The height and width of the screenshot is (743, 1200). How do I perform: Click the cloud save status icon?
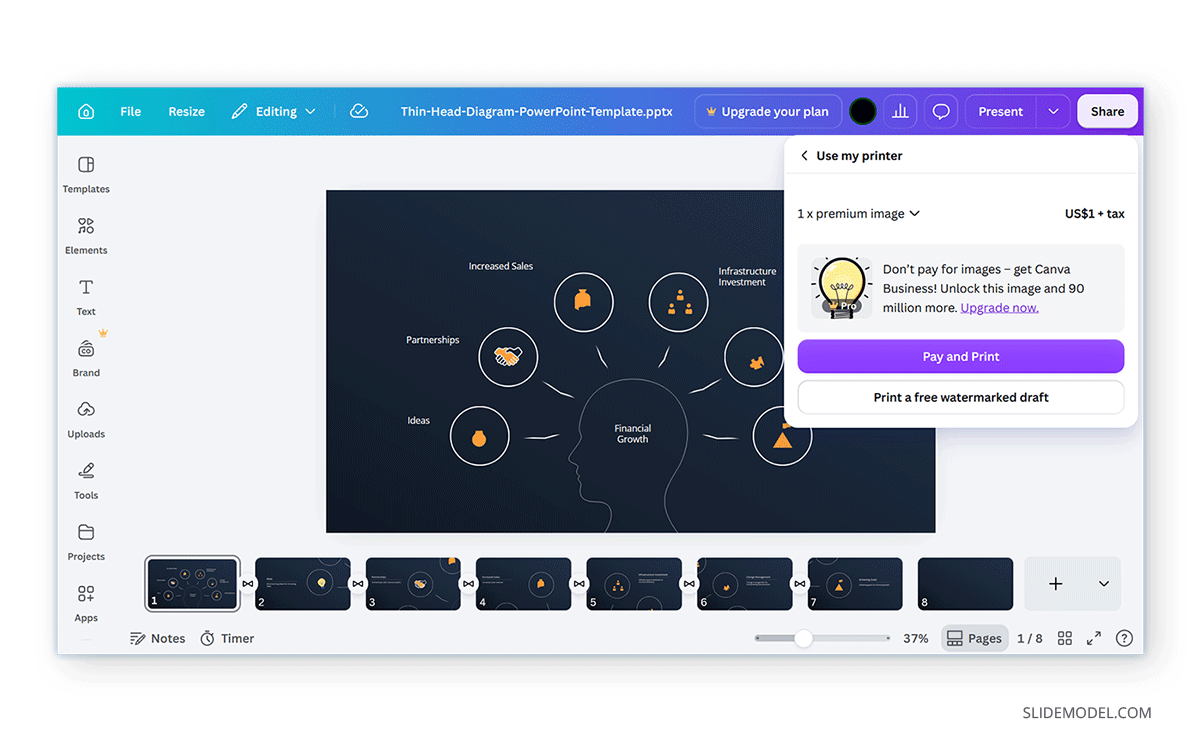click(x=359, y=112)
